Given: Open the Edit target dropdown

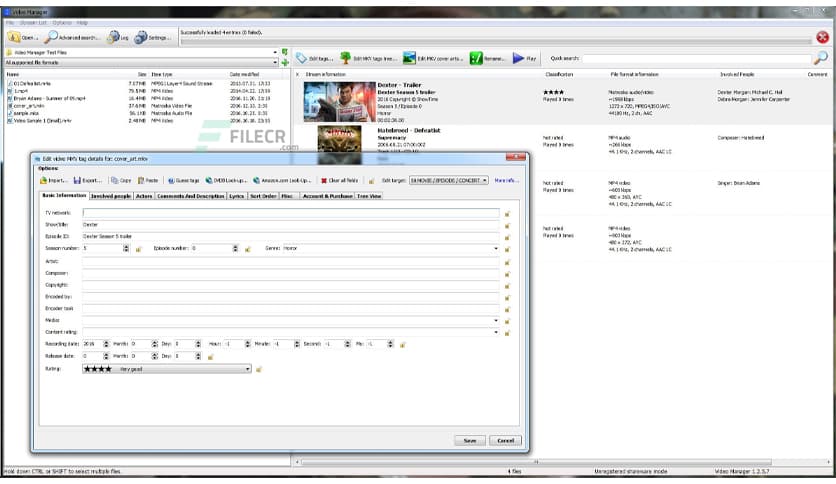Looking at the screenshot, I should (x=448, y=181).
